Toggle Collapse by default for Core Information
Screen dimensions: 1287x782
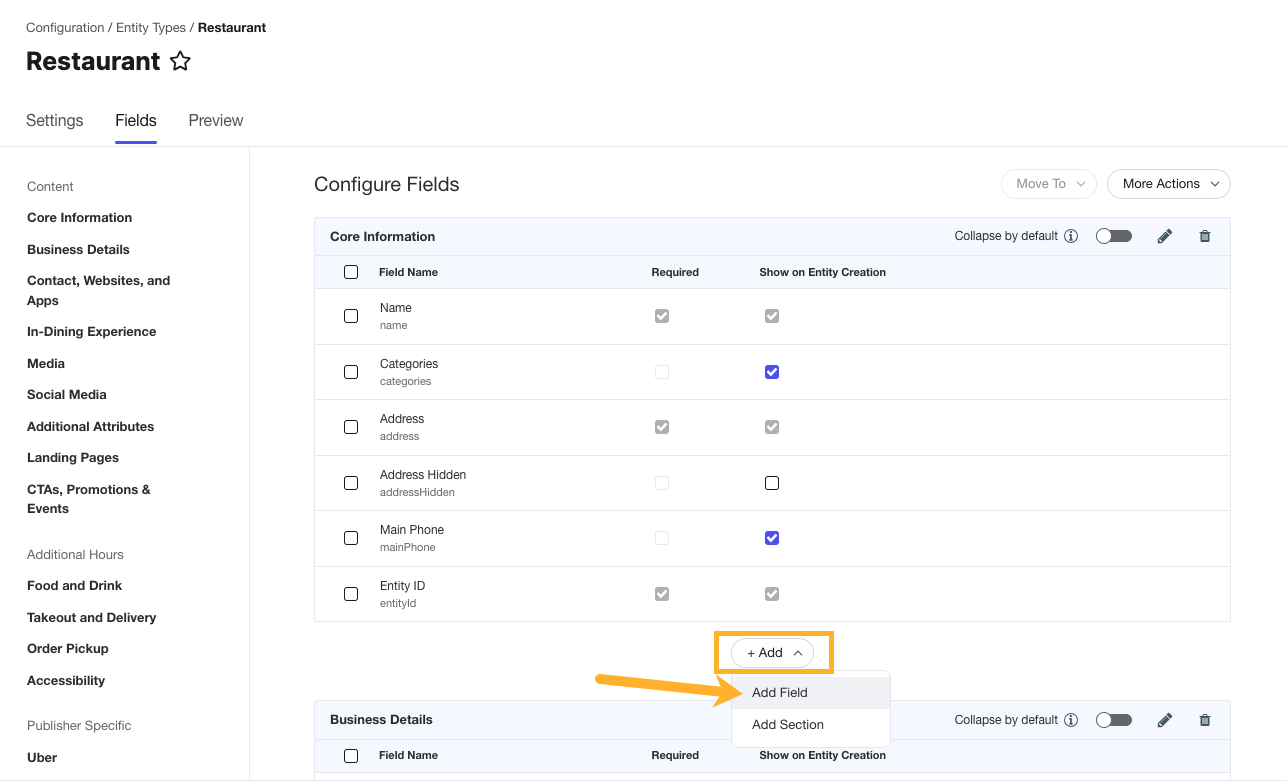(1113, 237)
